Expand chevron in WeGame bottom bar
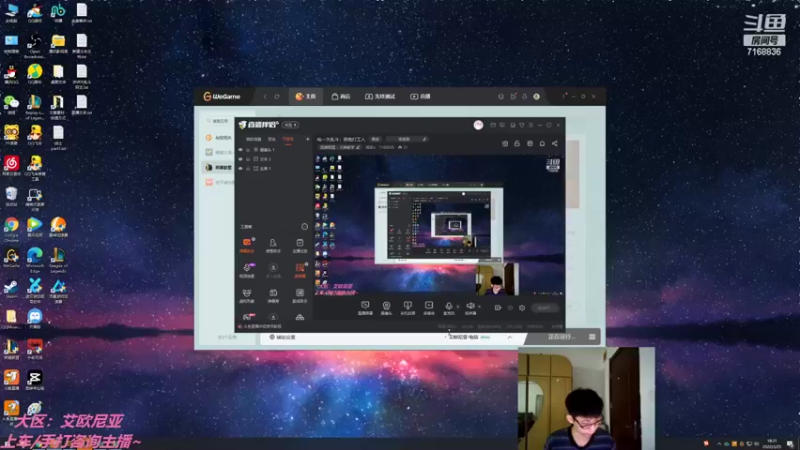The image size is (800, 450). point(509,337)
